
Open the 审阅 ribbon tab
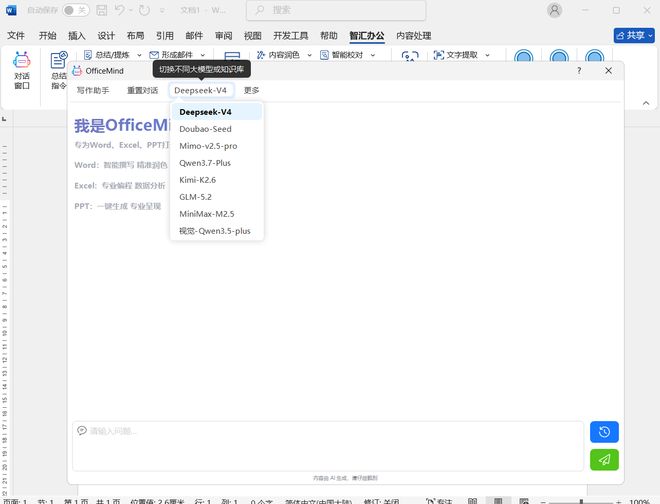click(x=224, y=36)
